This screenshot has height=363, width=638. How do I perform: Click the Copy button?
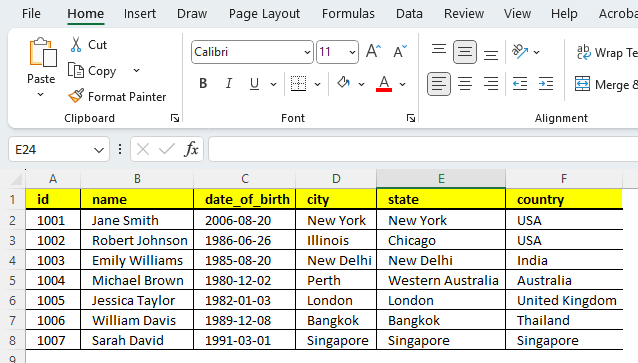pos(92,70)
